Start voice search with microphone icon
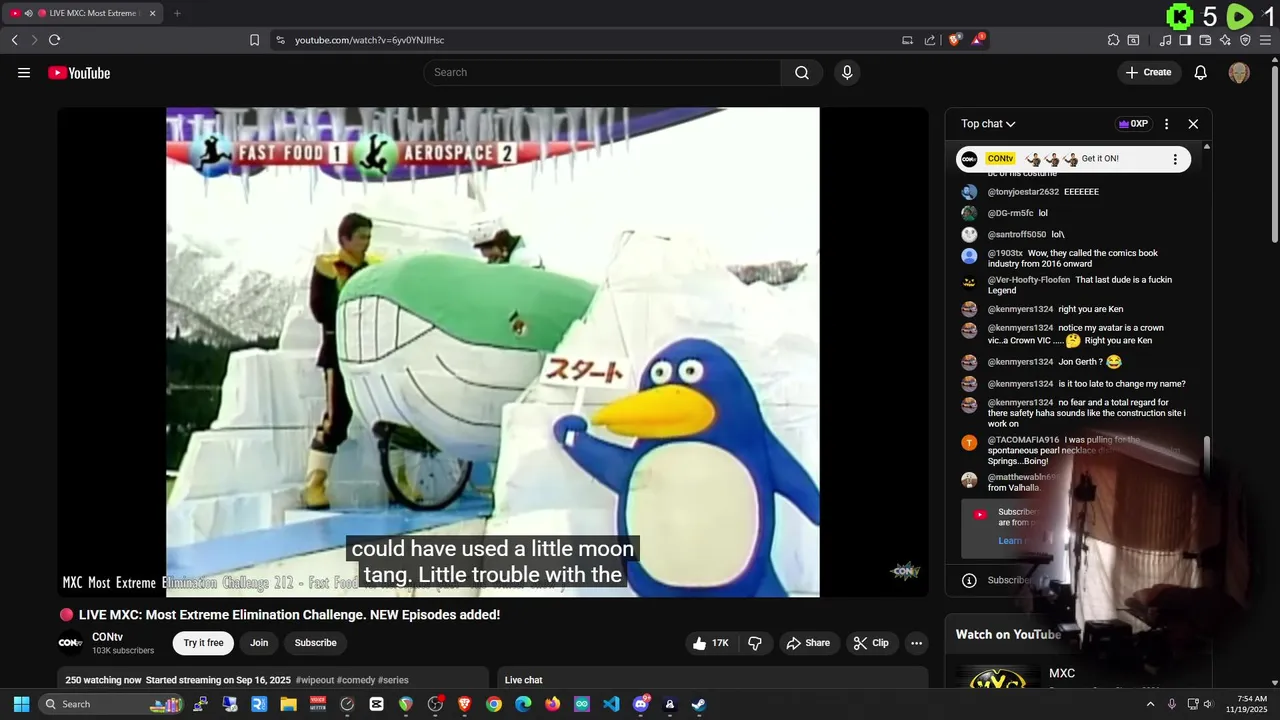1280x720 pixels. [x=847, y=72]
